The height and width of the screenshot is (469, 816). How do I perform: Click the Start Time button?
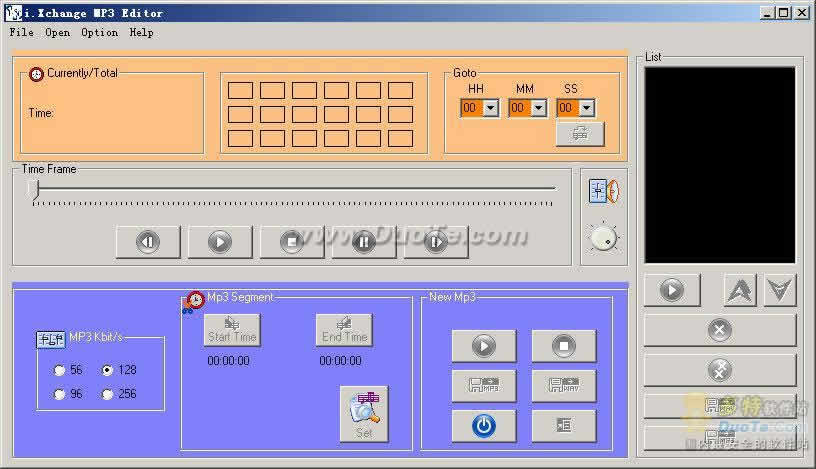(232, 330)
